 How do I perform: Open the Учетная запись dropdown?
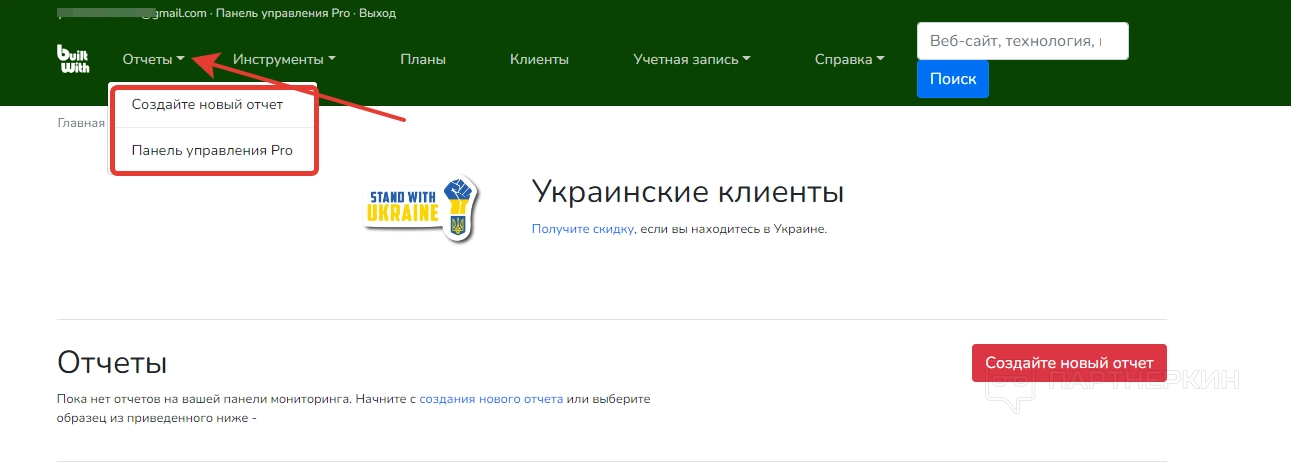click(x=692, y=60)
